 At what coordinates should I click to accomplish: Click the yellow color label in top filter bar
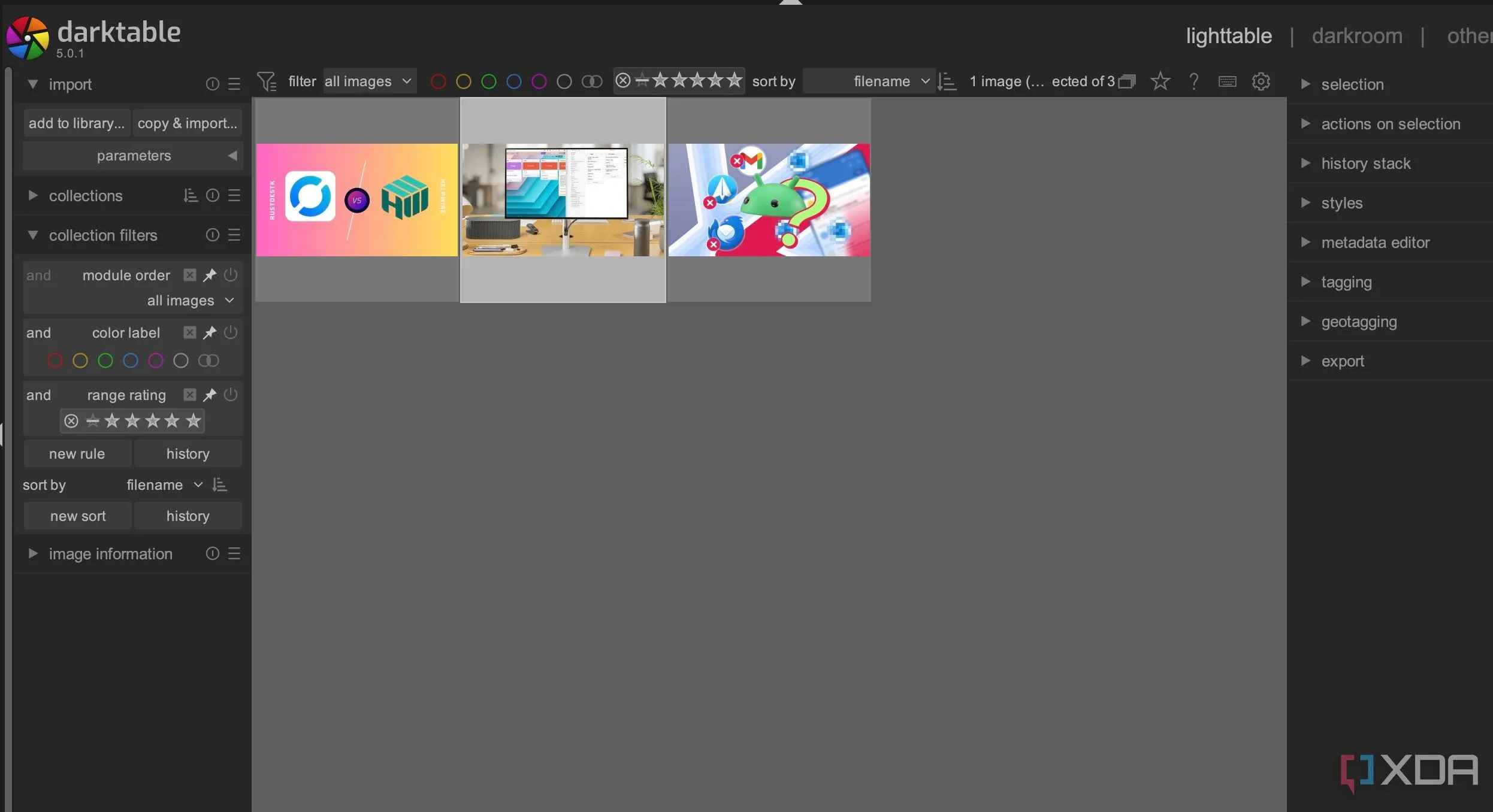[x=463, y=81]
